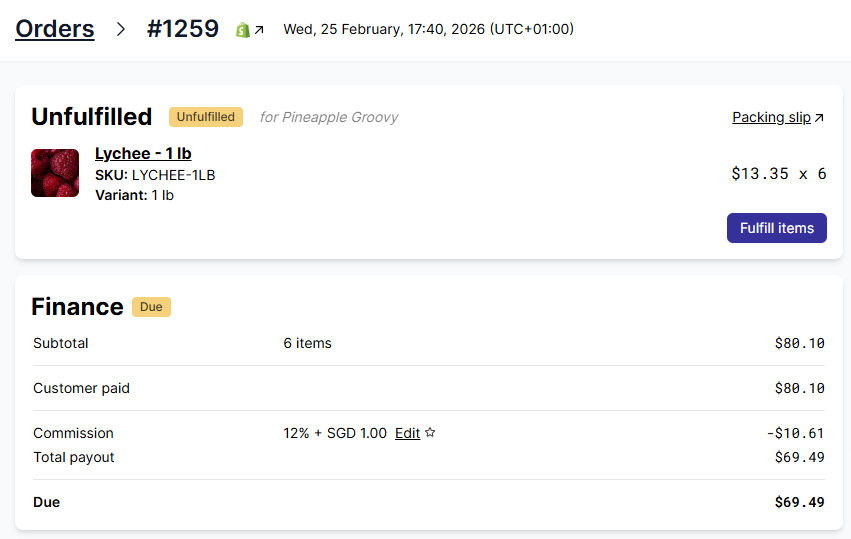Image resolution: width=851 pixels, height=539 pixels.
Task: Open the Lychee - 1 lb product link
Action: click(x=143, y=153)
